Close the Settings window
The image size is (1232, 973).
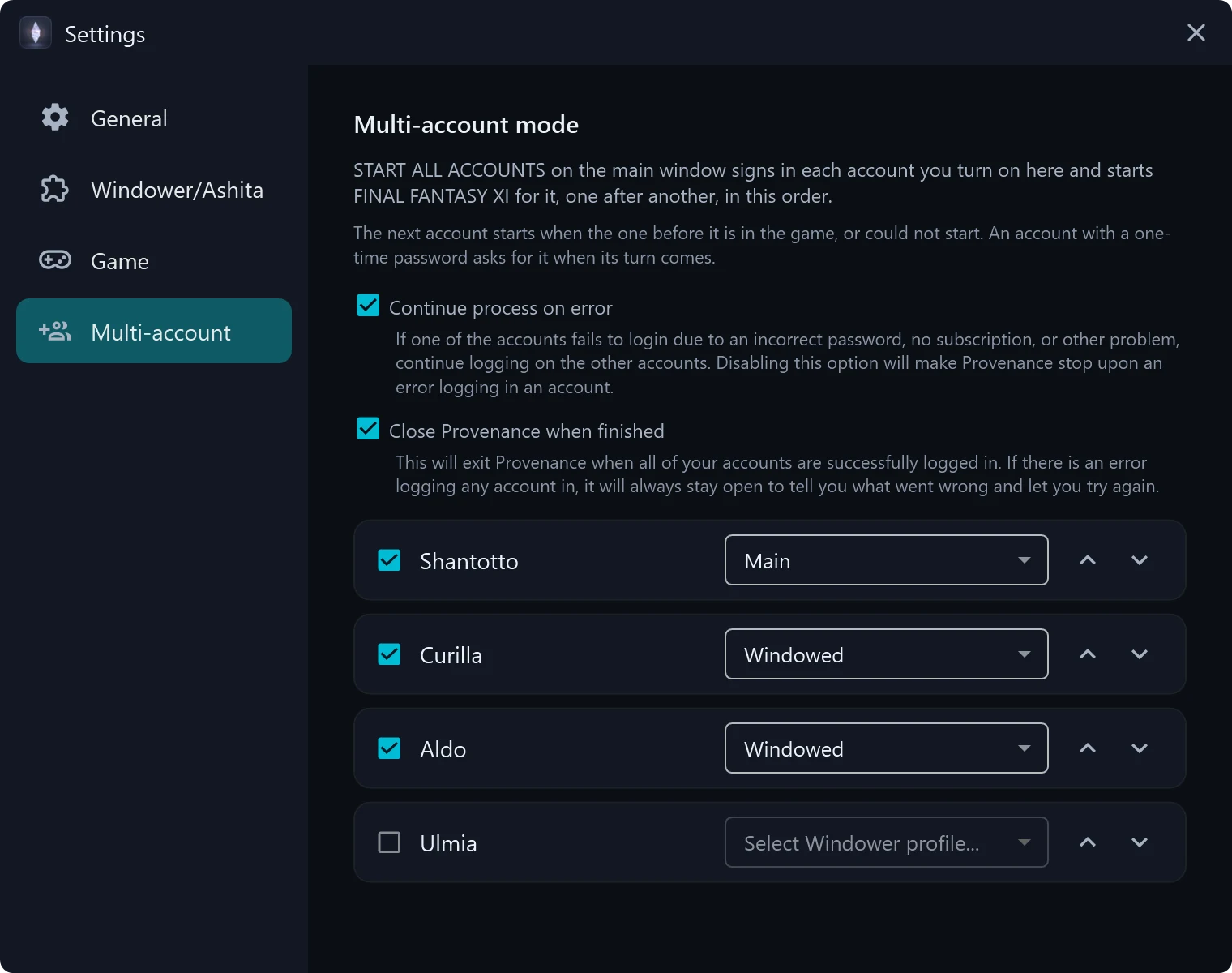1196,32
